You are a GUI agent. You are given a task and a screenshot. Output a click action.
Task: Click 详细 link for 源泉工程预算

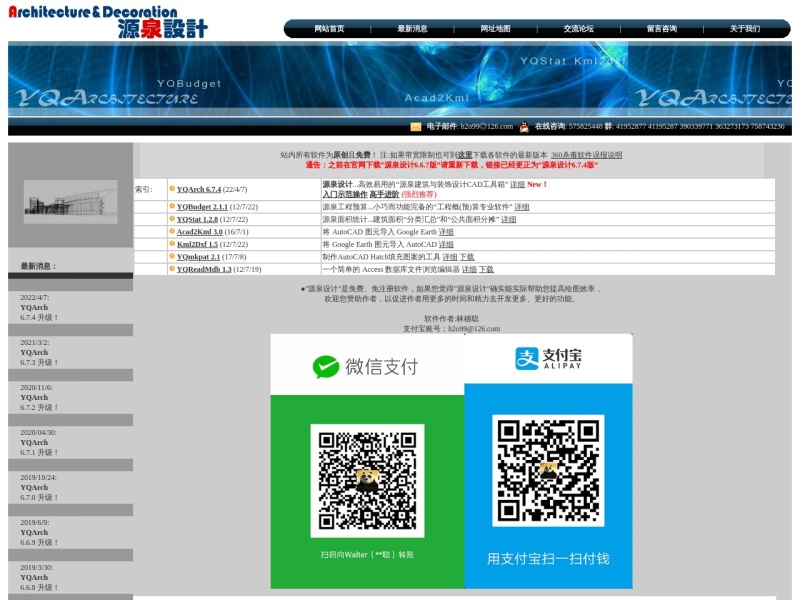pyautogui.click(x=521, y=207)
